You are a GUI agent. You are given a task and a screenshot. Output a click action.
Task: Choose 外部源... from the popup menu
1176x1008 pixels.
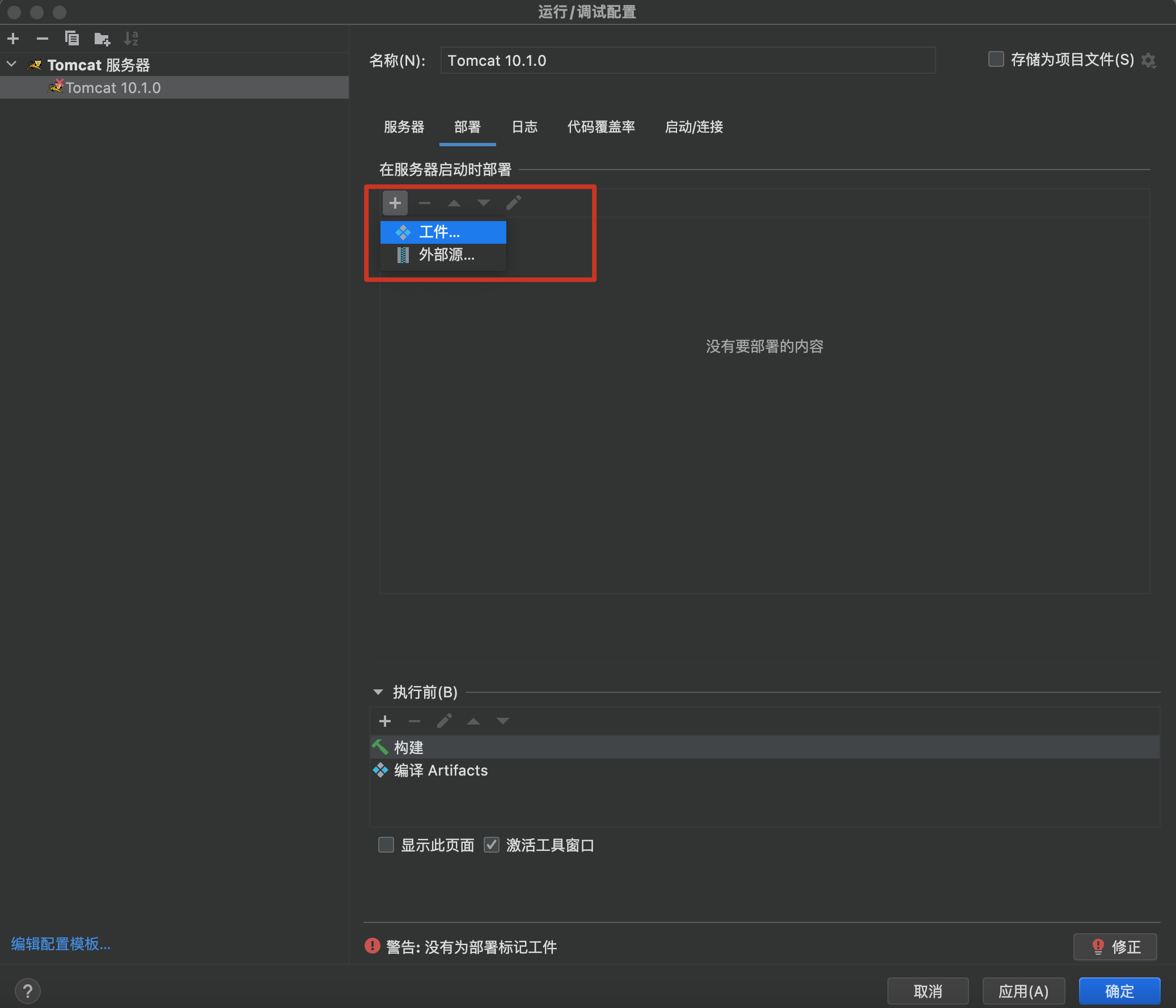pos(443,255)
